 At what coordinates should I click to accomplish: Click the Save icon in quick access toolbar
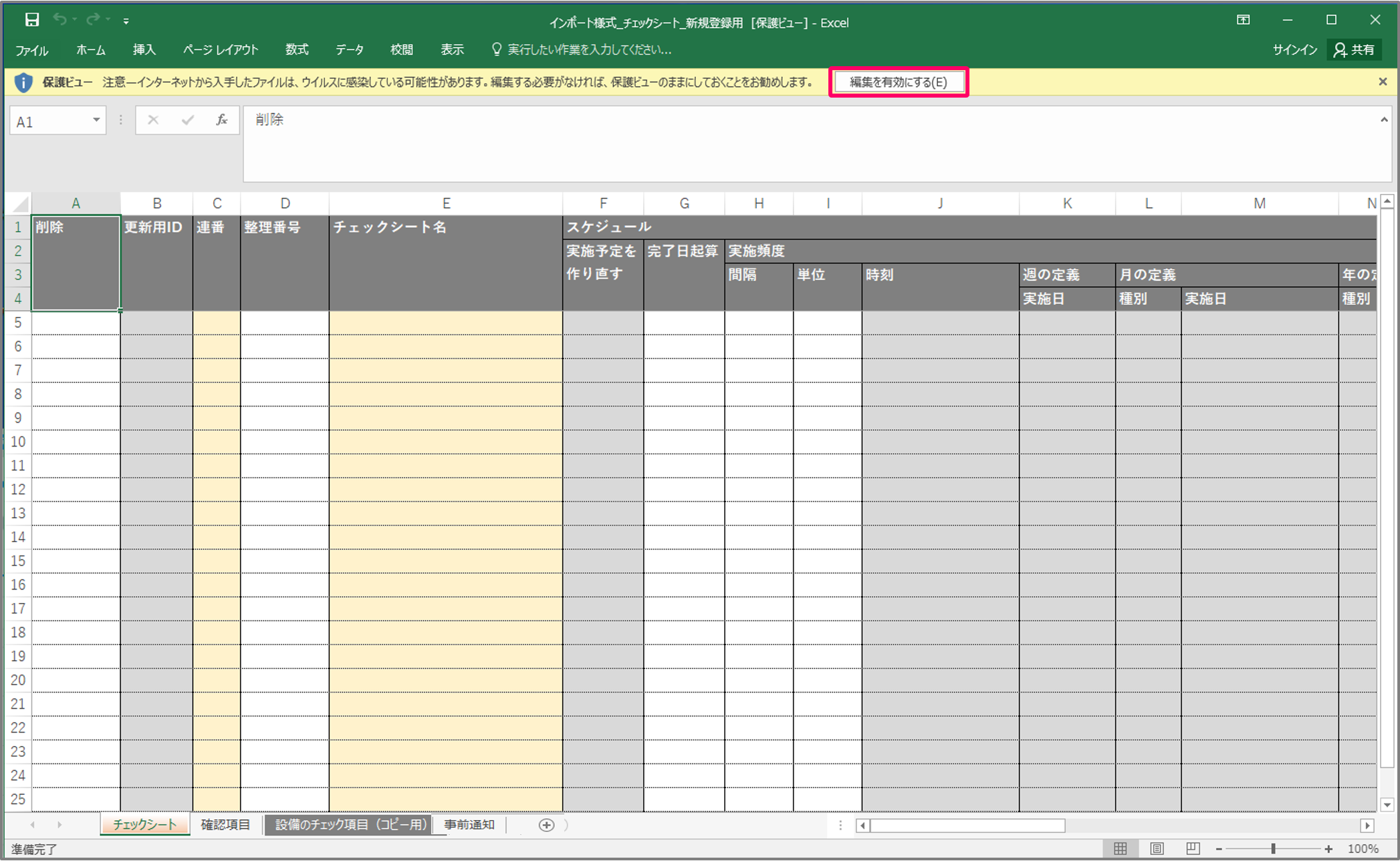coord(31,20)
